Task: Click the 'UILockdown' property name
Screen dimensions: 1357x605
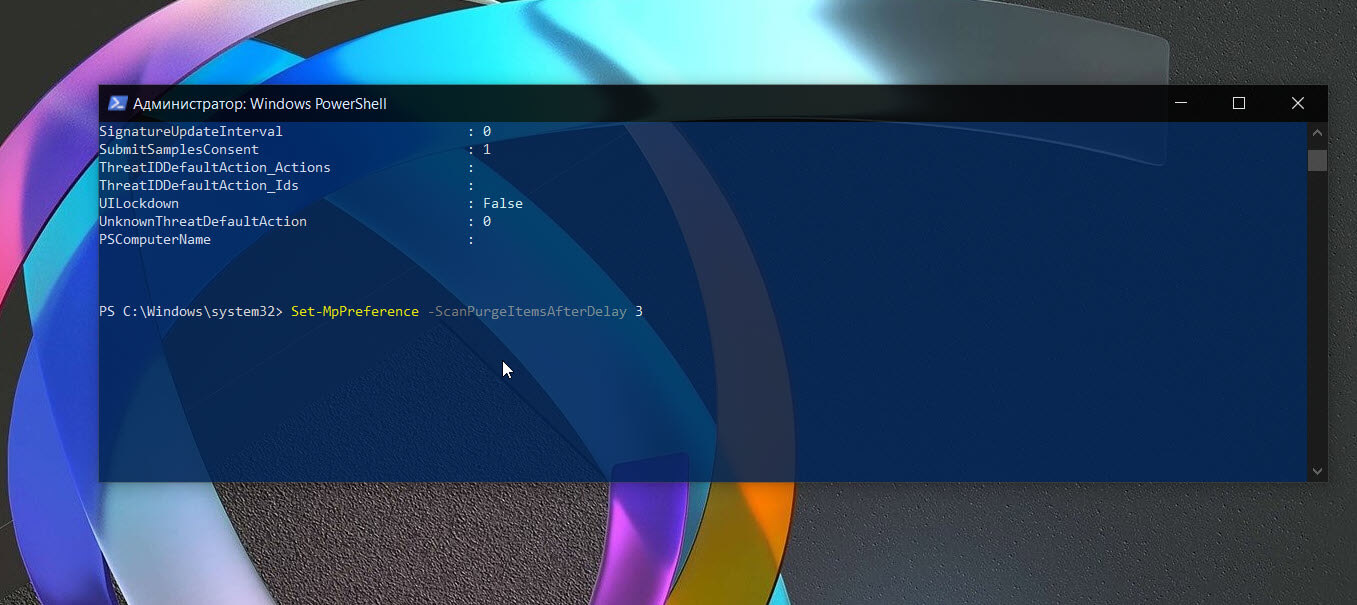Action: click(x=139, y=204)
